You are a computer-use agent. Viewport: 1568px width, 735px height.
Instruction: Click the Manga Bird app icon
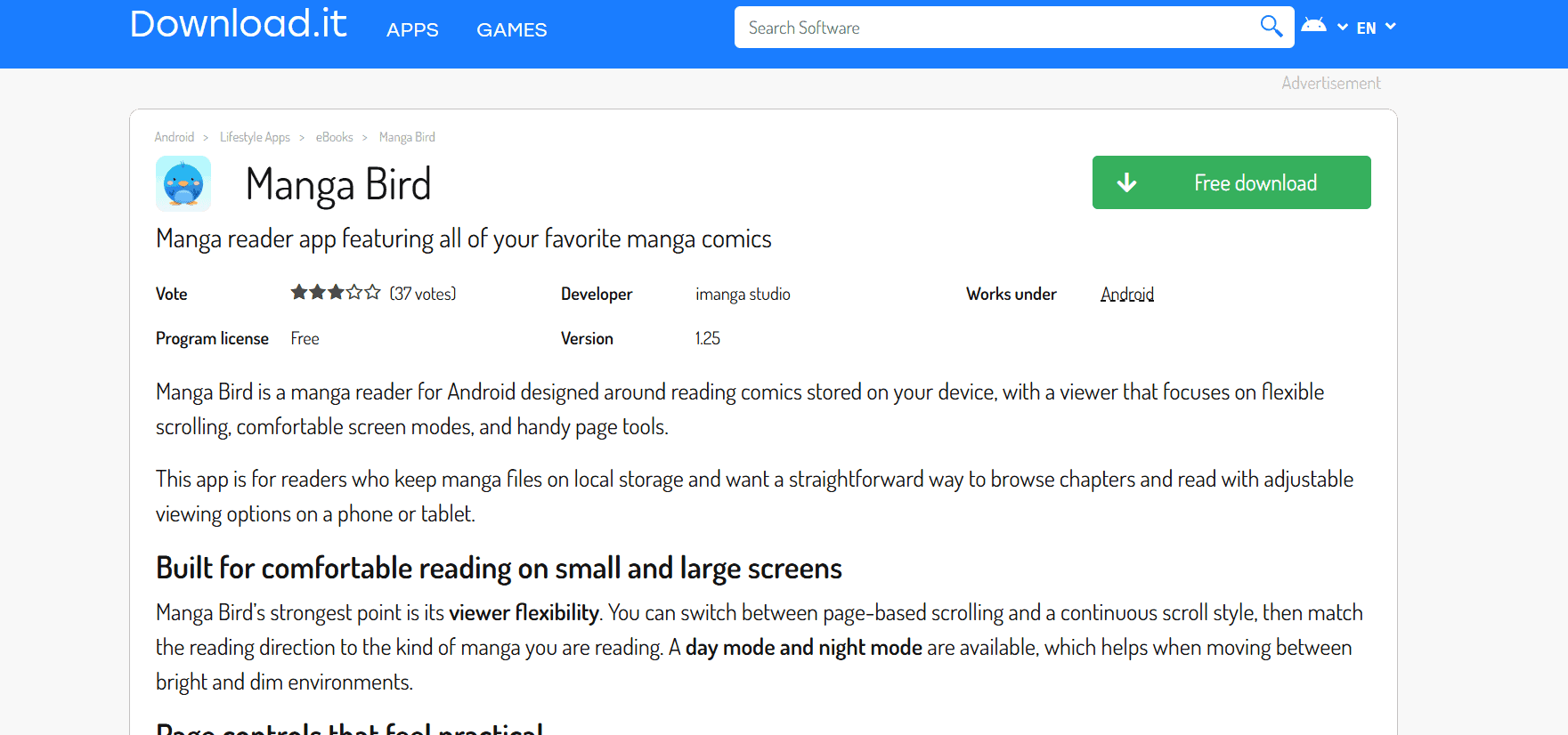[183, 183]
